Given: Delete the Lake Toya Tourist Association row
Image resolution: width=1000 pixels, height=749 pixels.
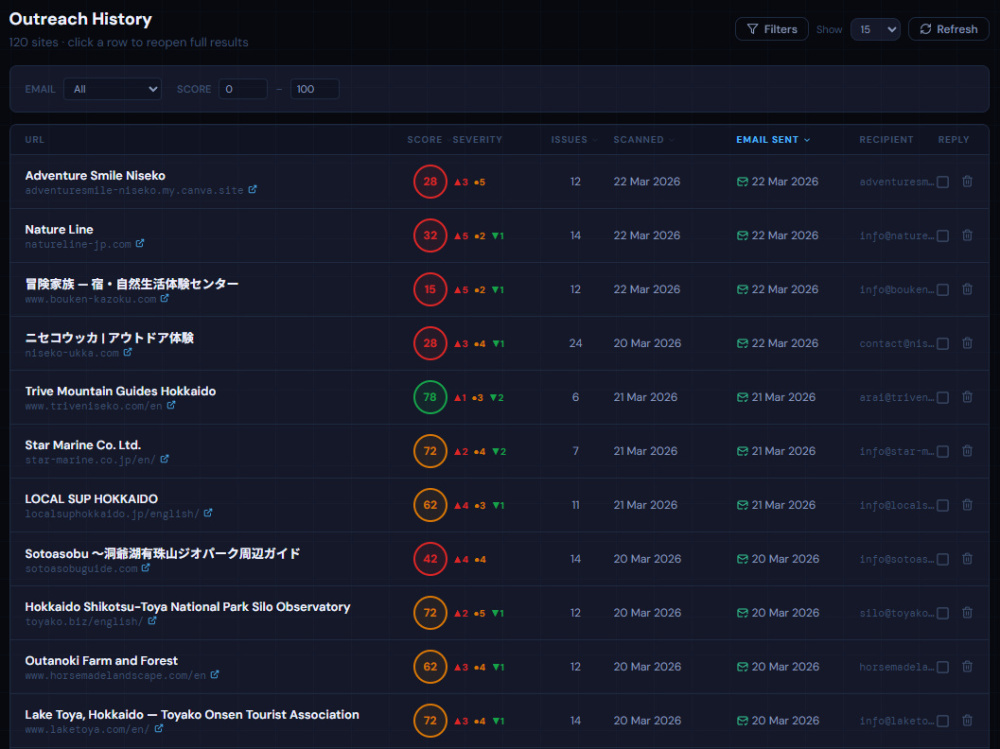Looking at the screenshot, I should coord(967,720).
